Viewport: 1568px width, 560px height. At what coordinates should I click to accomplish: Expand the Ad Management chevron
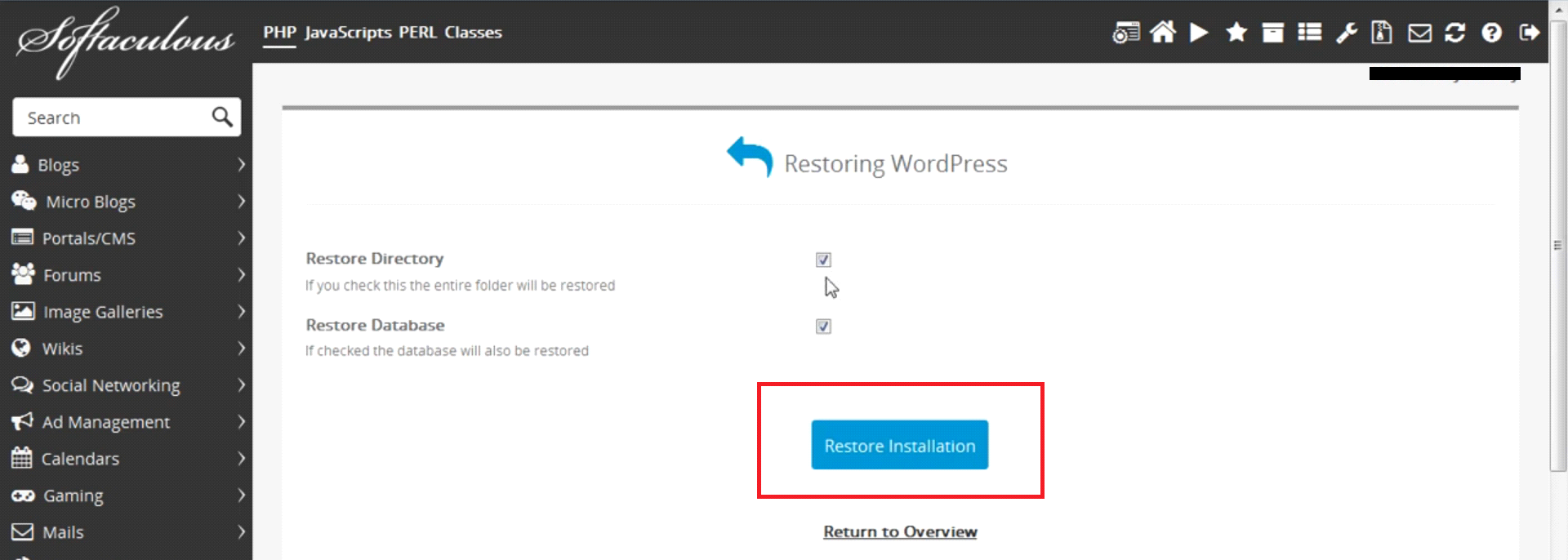[x=241, y=421]
